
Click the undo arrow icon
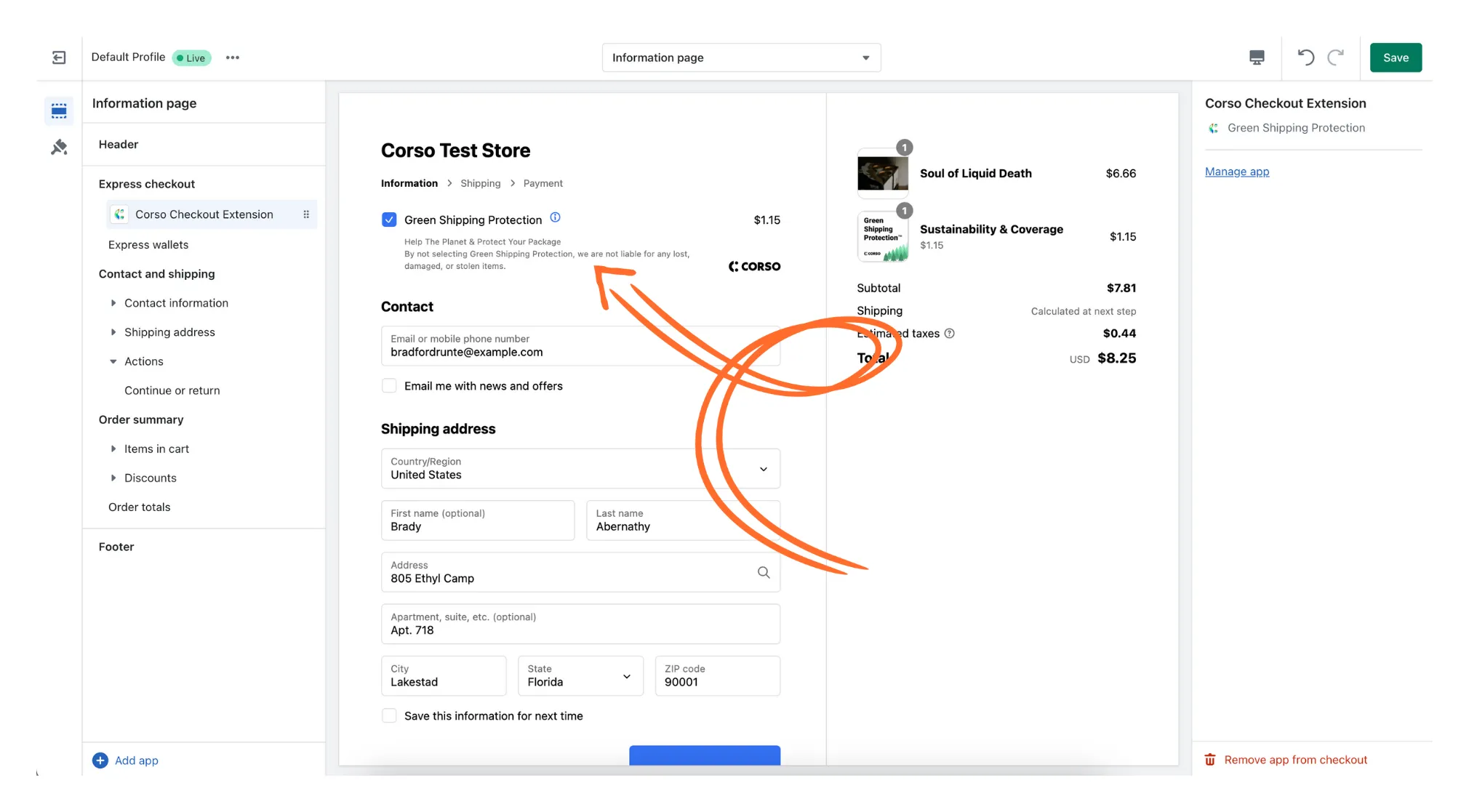click(x=1306, y=57)
